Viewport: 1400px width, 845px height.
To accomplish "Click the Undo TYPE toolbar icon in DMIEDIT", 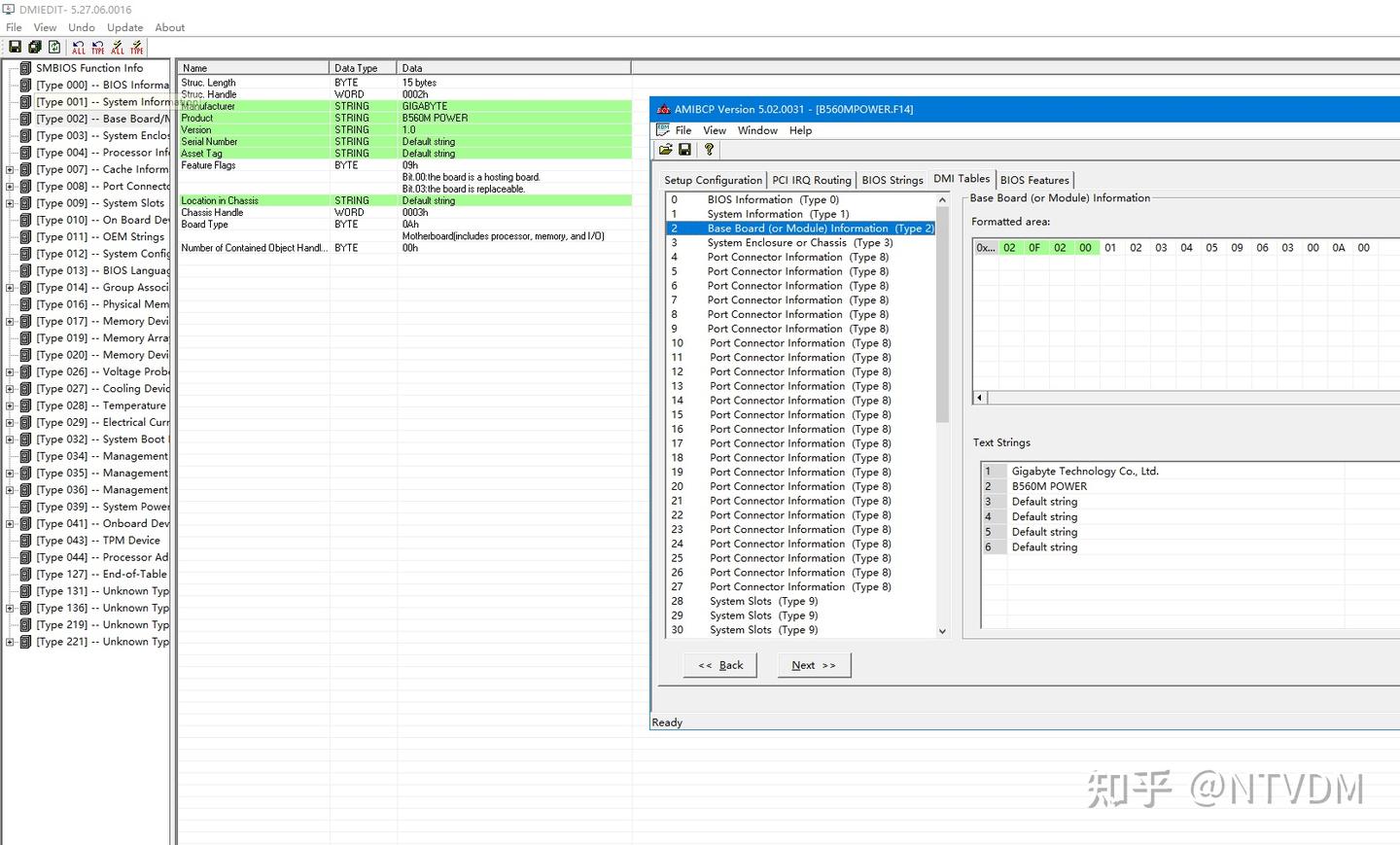I will [98, 47].
